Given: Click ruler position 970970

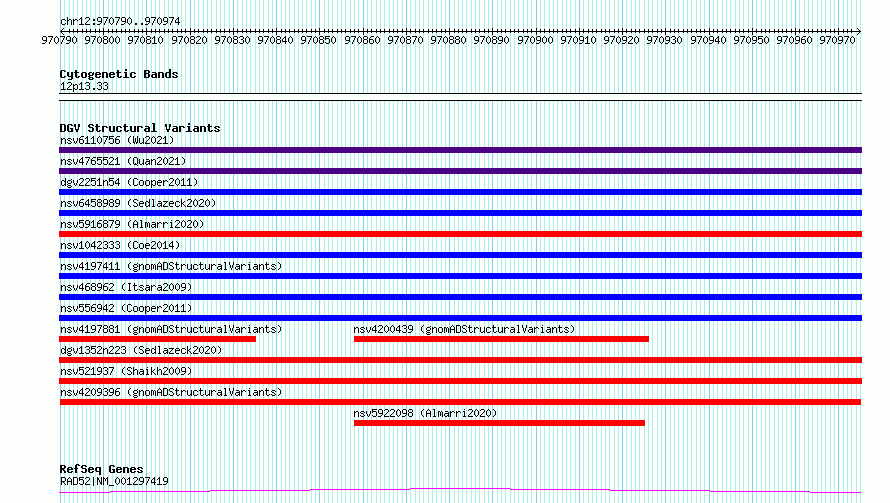Looking at the screenshot, I should [x=838, y=40].
